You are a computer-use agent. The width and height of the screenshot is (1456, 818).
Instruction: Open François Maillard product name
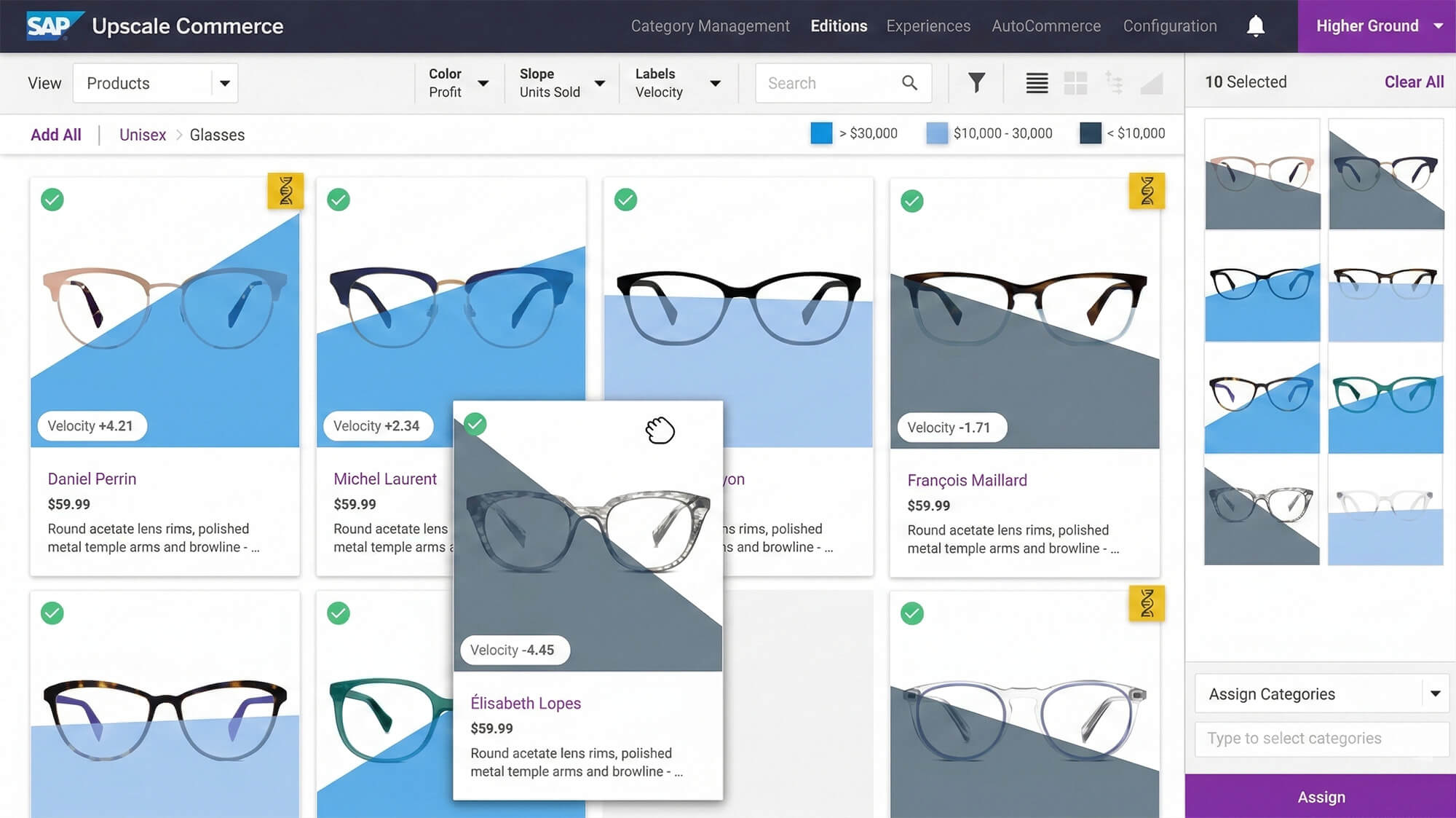click(x=967, y=480)
